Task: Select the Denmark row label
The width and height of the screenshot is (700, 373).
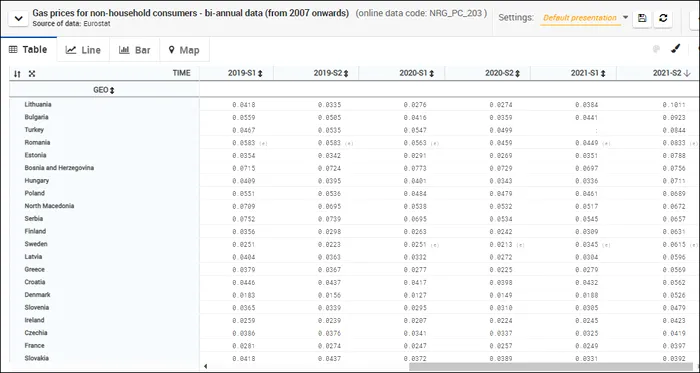Action: click(x=37, y=295)
